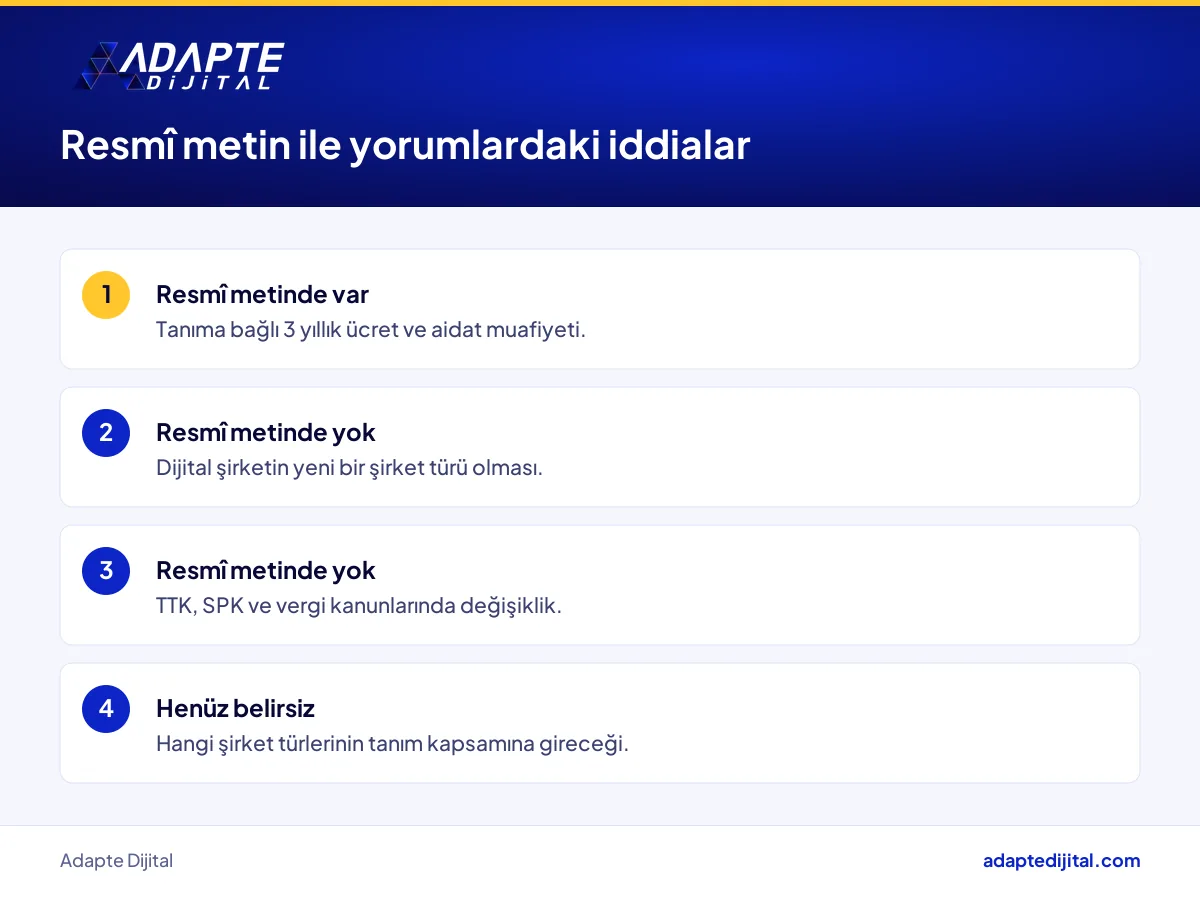Click 'Dijital şirketin yeni bir şirket türü' text
Image resolution: width=1200 pixels, height=911 pixels.
[349, 467]
